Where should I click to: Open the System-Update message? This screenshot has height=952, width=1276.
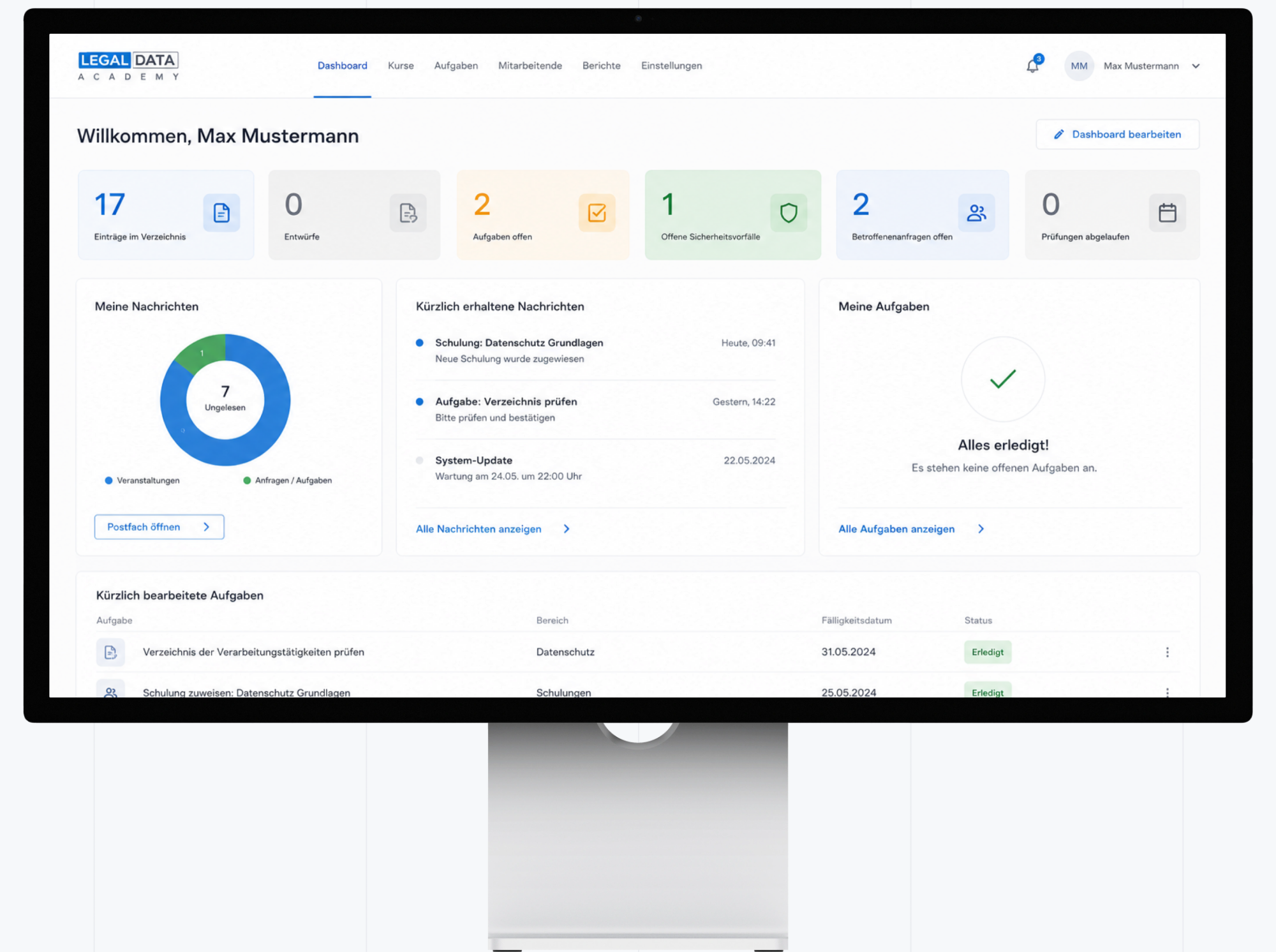pos(596,468)
